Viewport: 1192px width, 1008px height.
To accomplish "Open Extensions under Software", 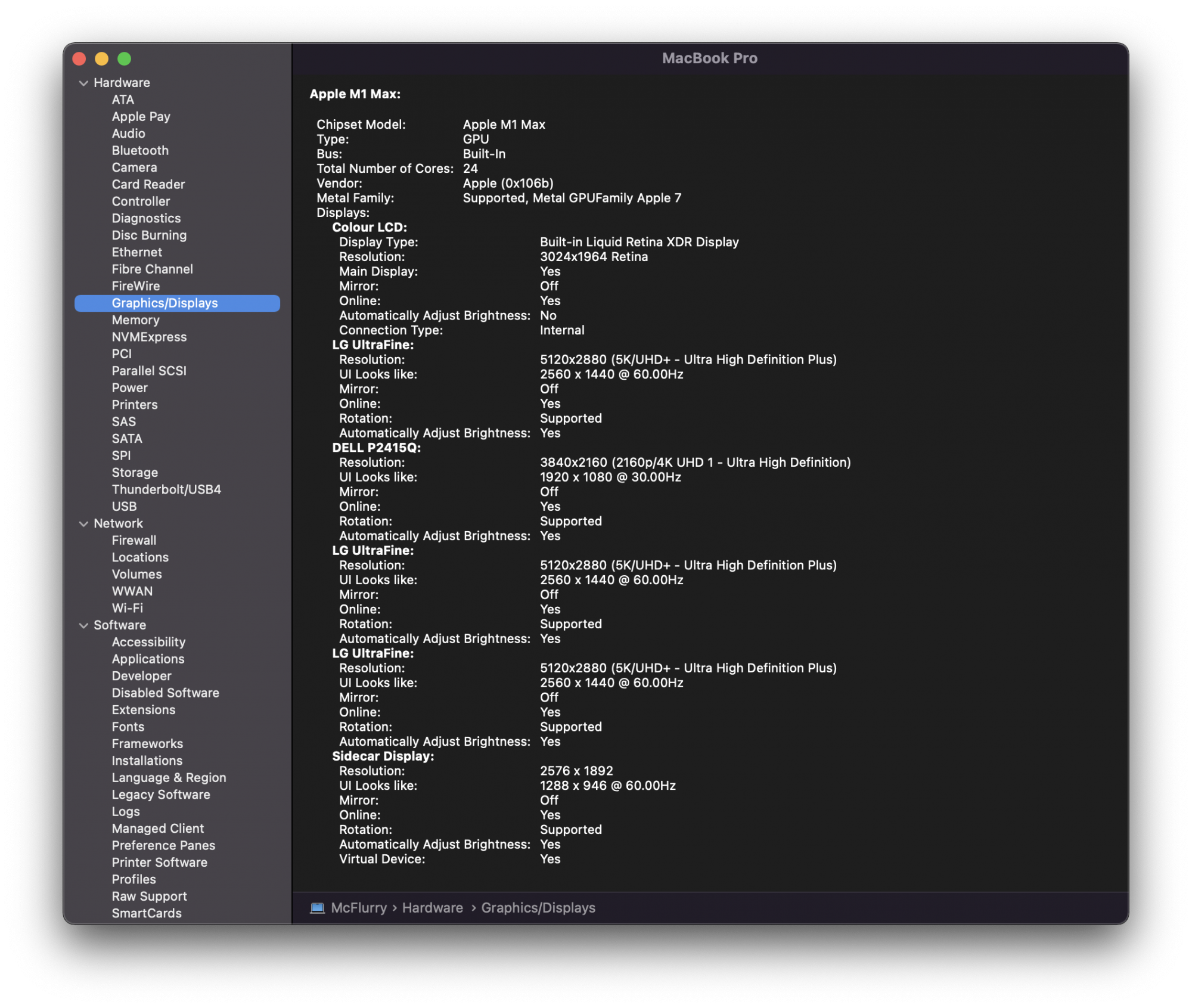I will (x=144, y=710).
